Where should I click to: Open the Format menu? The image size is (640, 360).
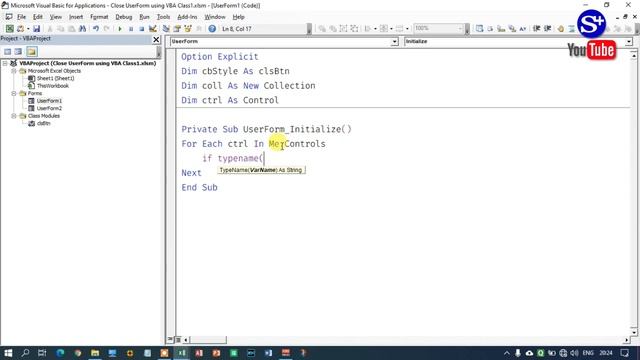coord(99,17)
